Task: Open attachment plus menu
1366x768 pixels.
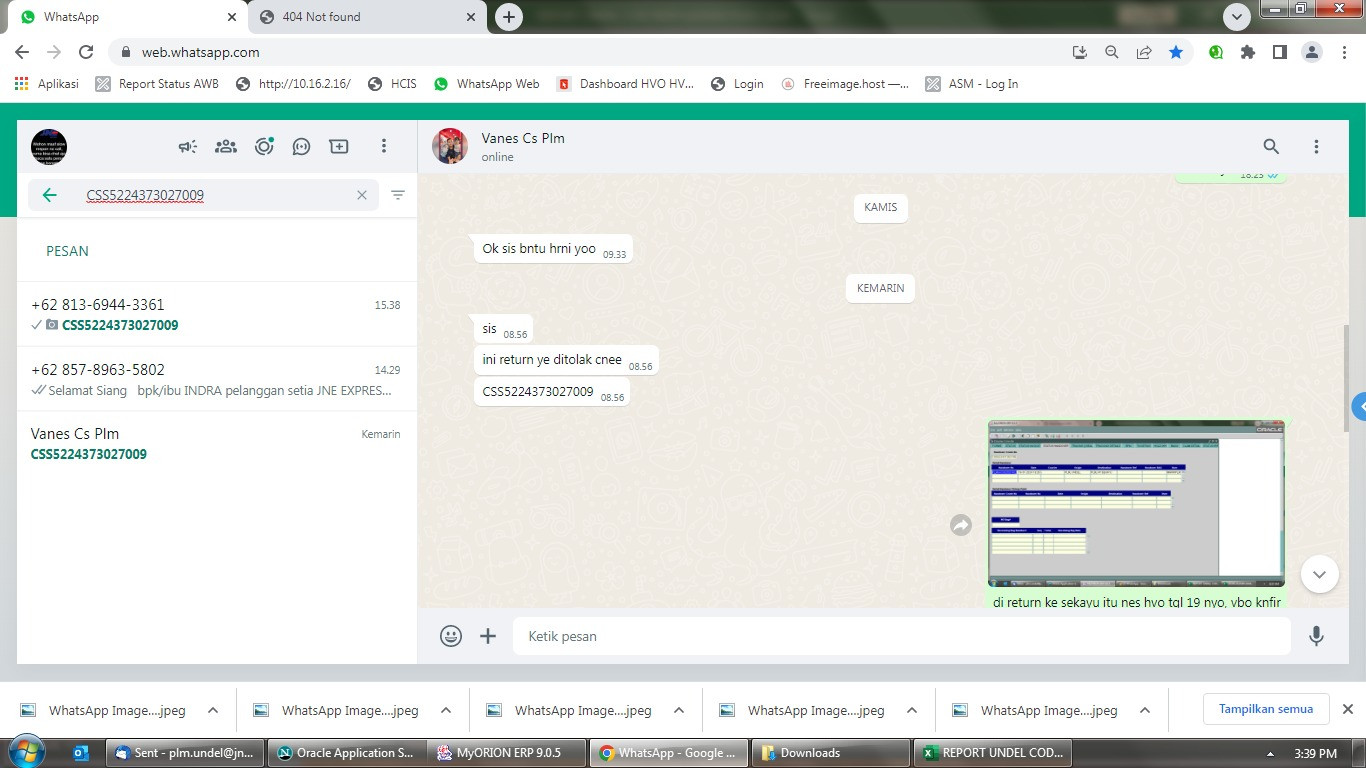Action: (x=488, y=636)
